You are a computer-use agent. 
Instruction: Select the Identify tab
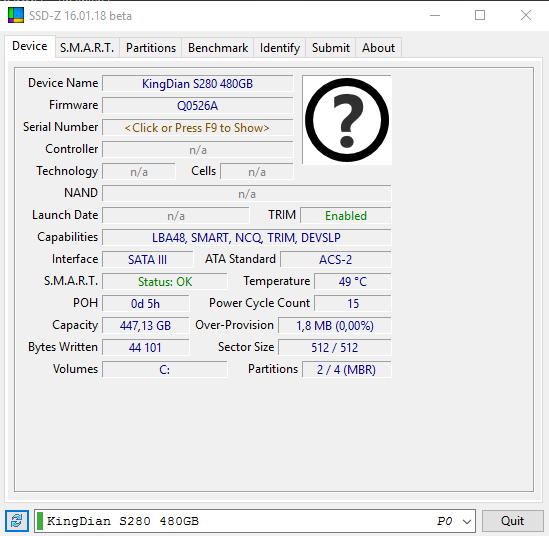tap(280, 48)
